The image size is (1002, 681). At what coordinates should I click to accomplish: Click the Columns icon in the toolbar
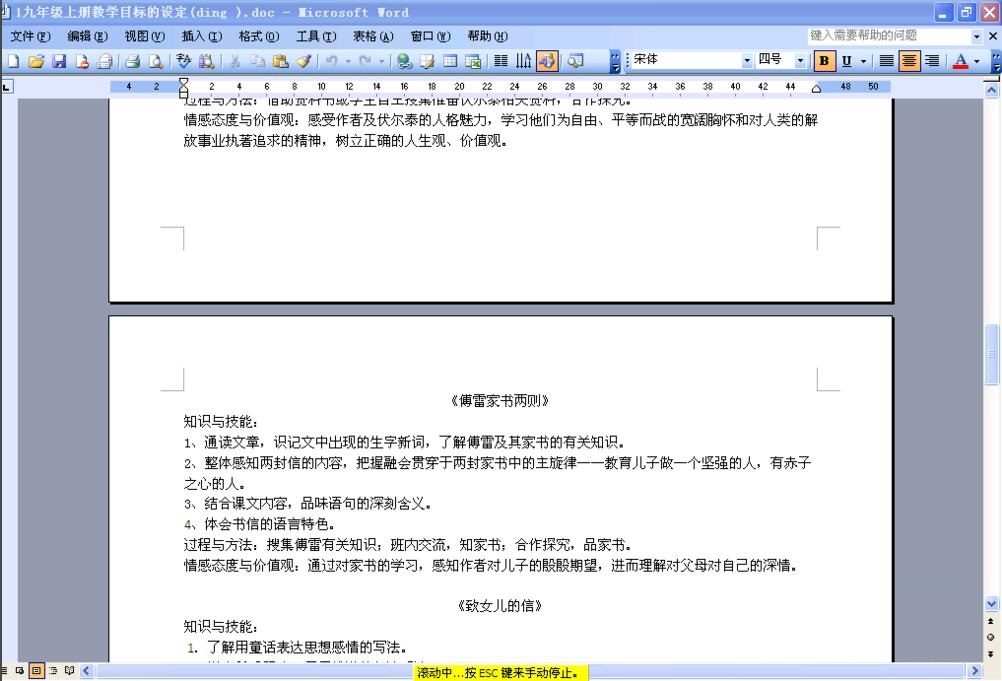(x=501, y=61)
